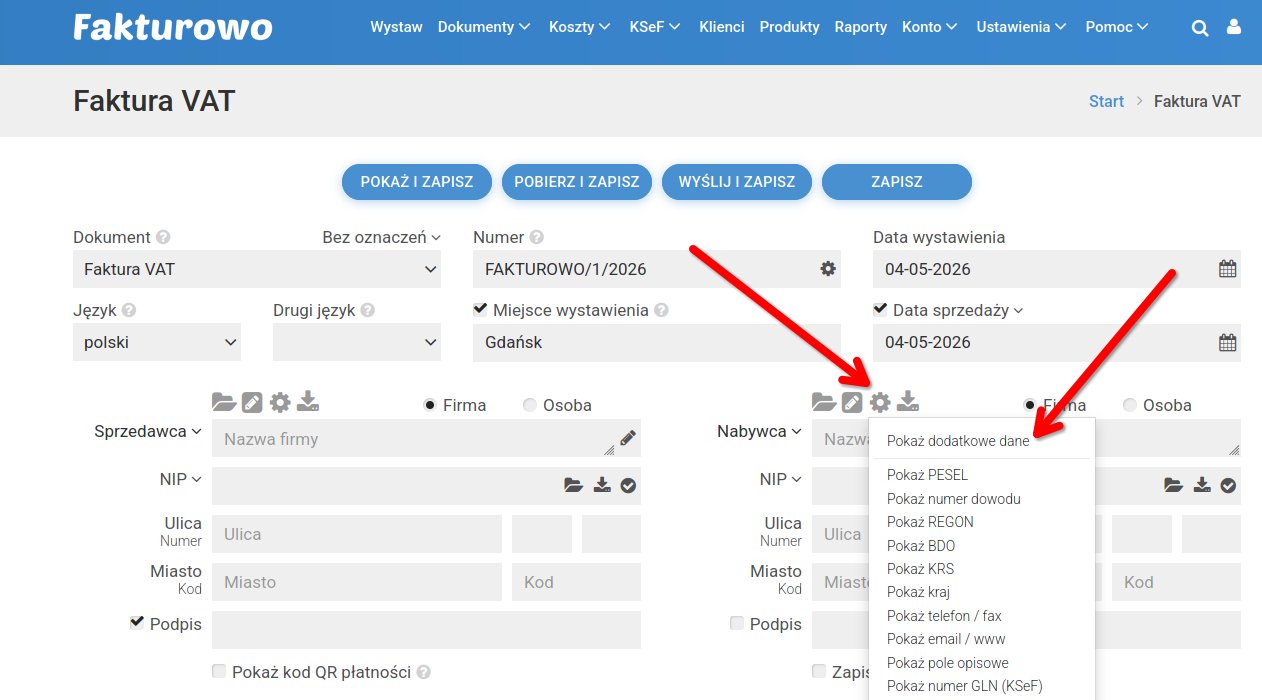1262x700 pixels.
Task: Click pencil icon inside Sprzedawca name field
Action: pyautogui.click(x=627, y=437)
